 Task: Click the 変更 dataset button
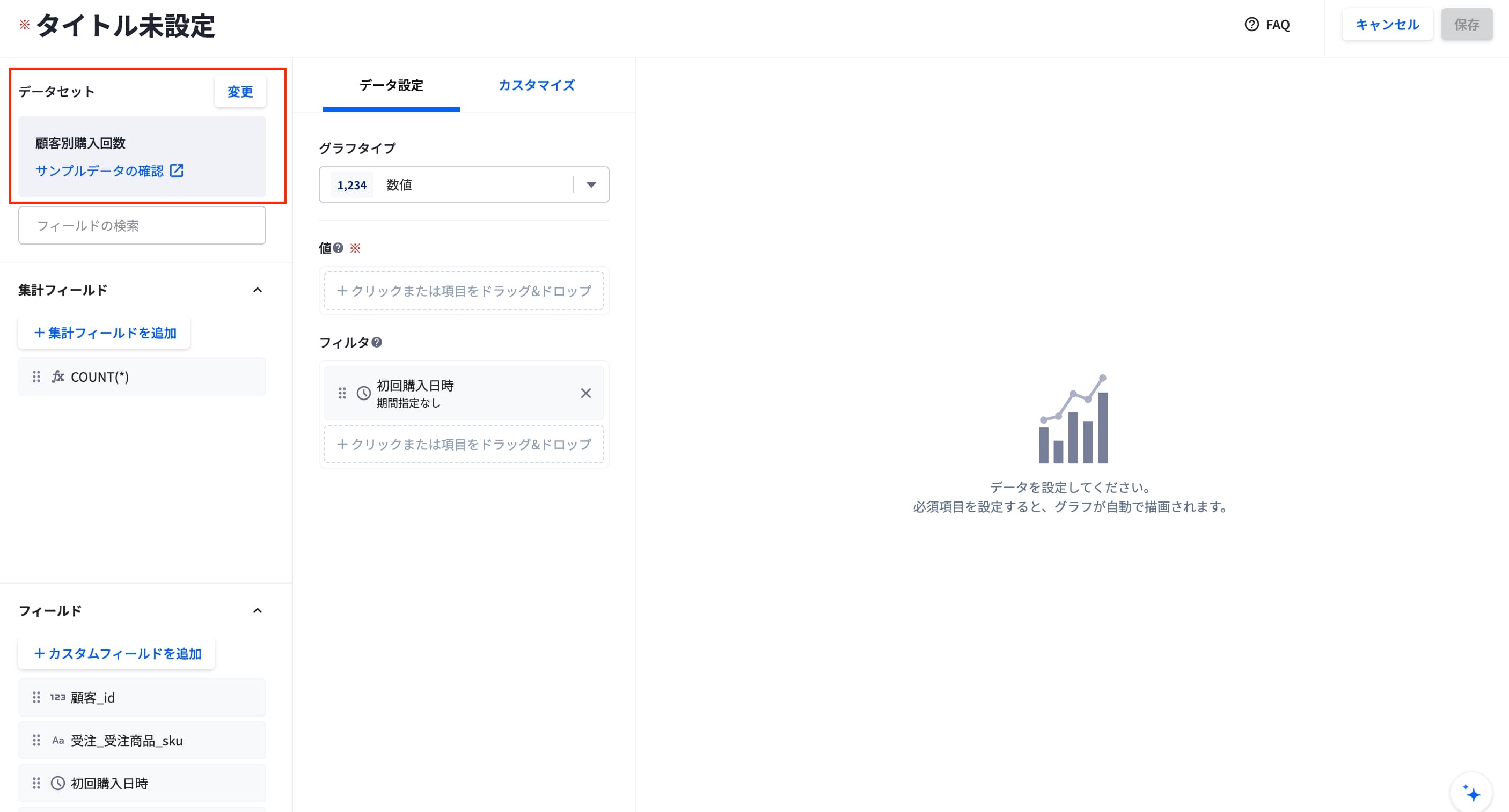[240, 91]
